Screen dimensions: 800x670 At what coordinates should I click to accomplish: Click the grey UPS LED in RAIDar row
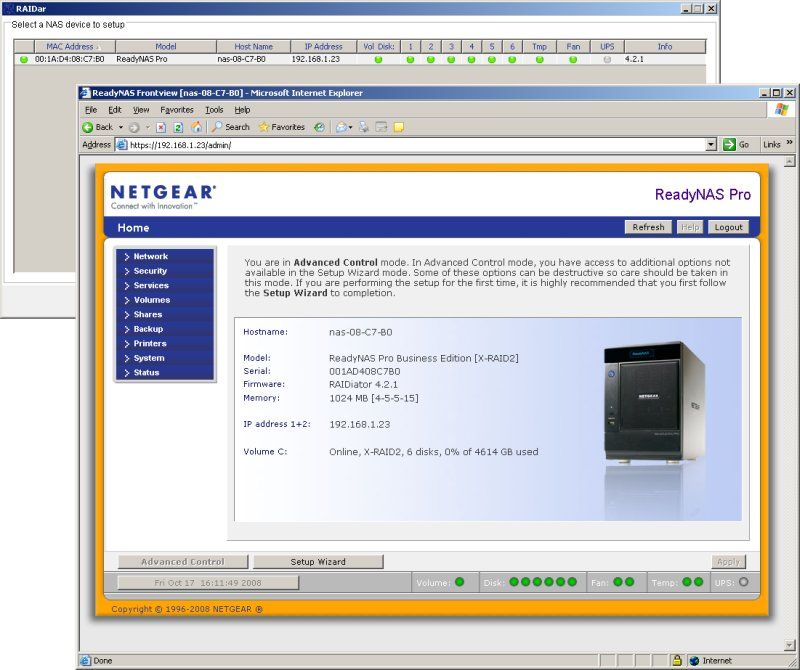pyautogui.click(x=607, y=60)
